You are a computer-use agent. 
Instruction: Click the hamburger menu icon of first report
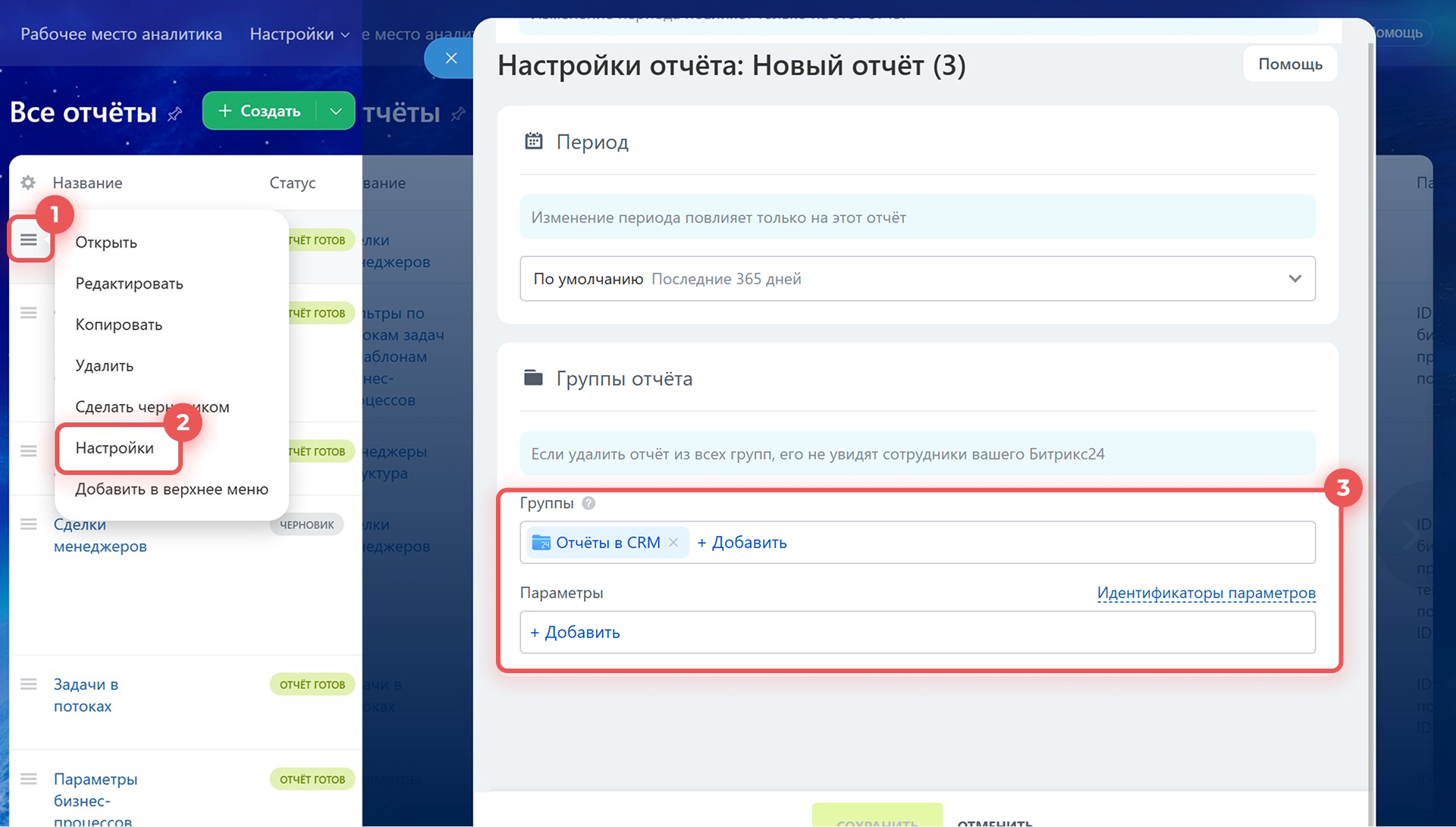click(29, 240)
